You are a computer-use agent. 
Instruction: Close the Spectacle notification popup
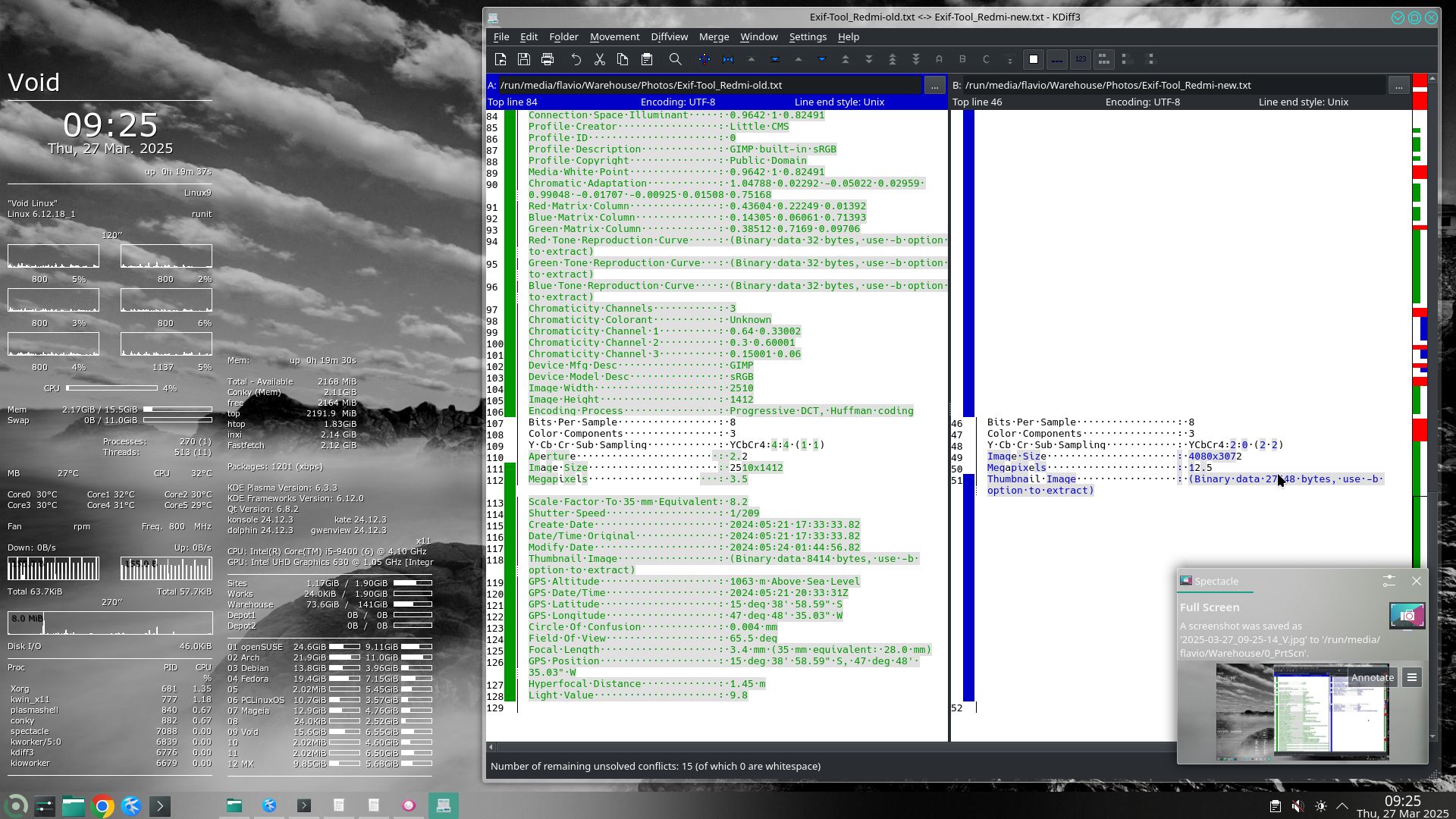(x=1416, y=582)
